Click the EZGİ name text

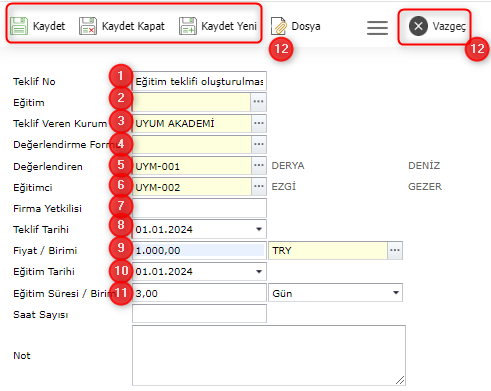tap(284, 186)
